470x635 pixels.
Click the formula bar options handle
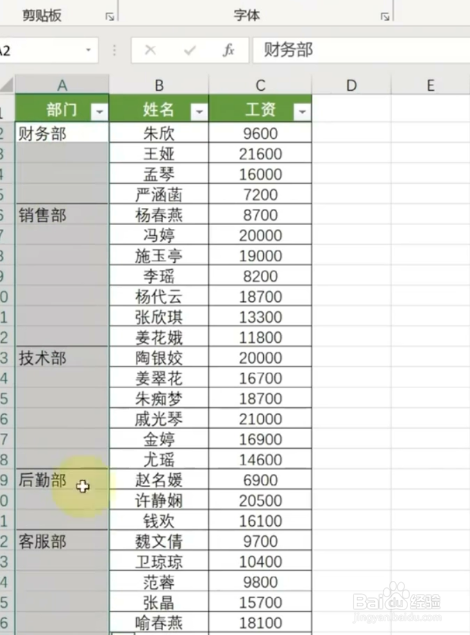pyautogui.click(x=115, y=50)
